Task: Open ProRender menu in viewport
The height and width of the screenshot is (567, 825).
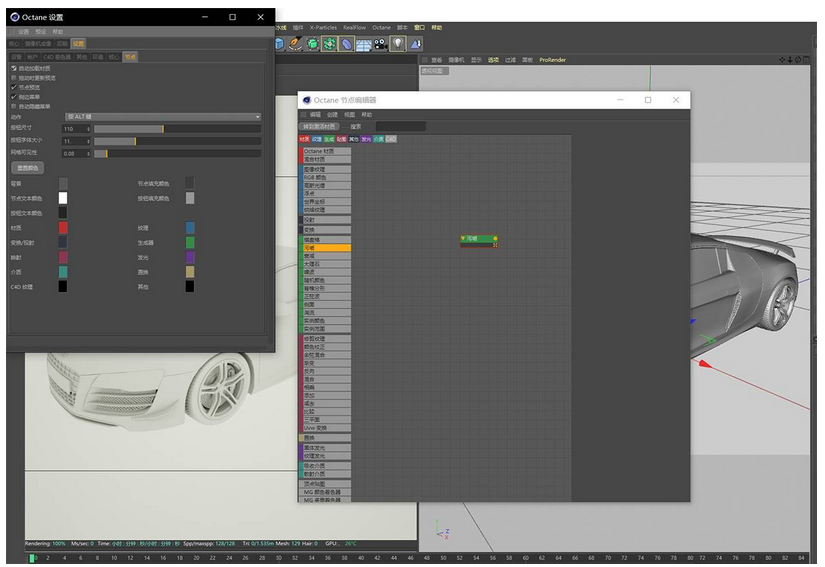Action: click(x=552, y=60)
